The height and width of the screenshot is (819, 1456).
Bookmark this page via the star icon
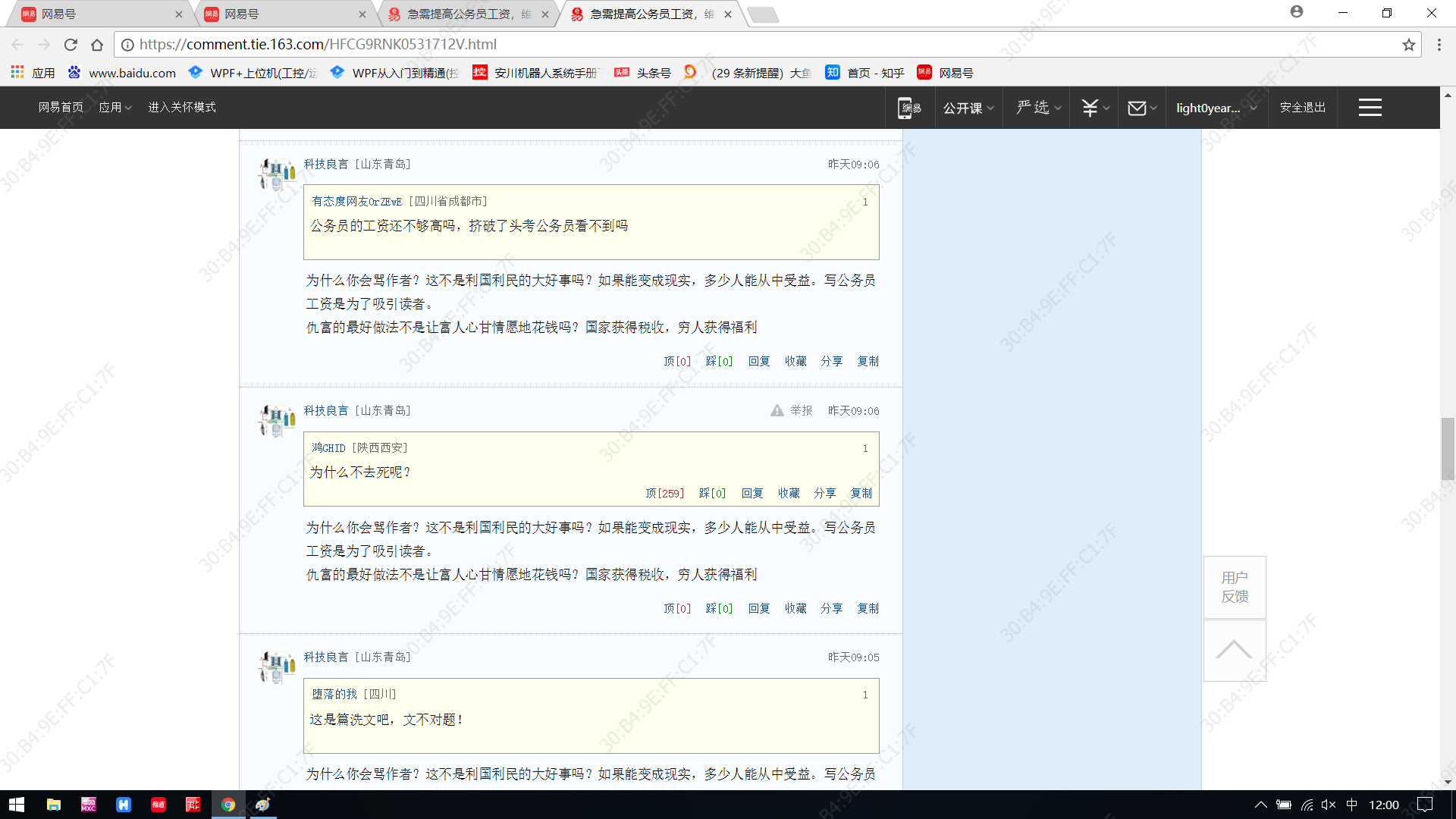point(1409,45)
